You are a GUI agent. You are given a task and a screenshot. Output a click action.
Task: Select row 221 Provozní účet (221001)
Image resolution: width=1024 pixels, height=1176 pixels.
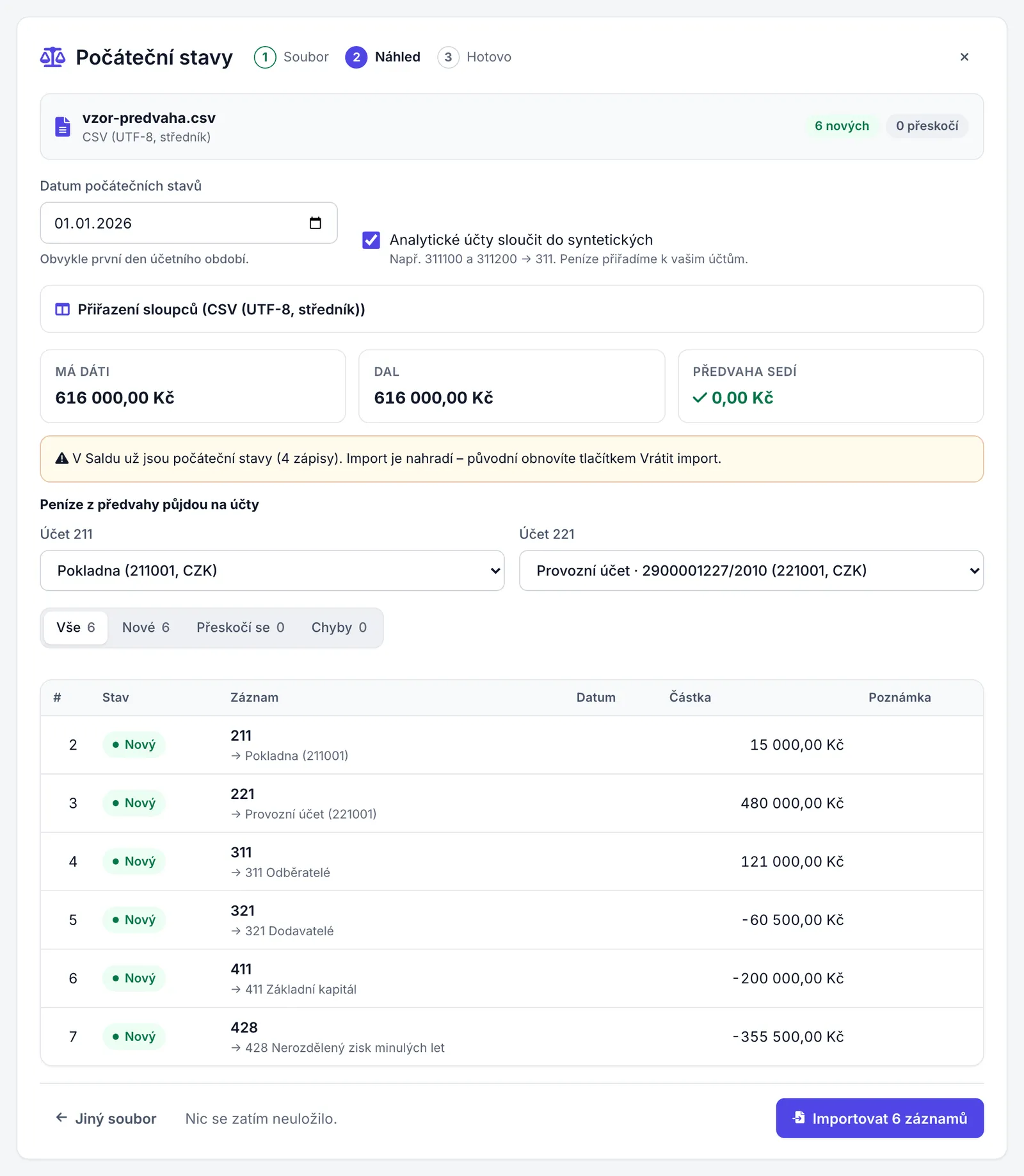(511, 803)
